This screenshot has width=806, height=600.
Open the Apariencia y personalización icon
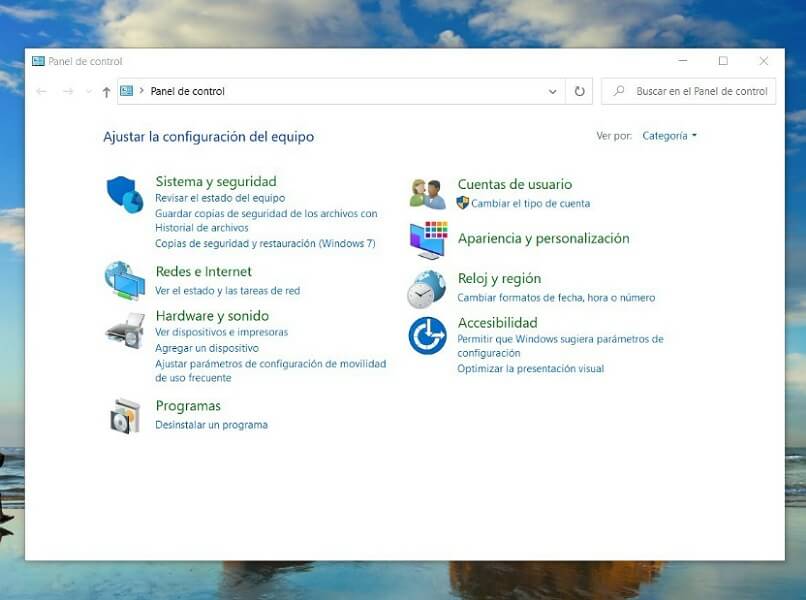[428, 239]
